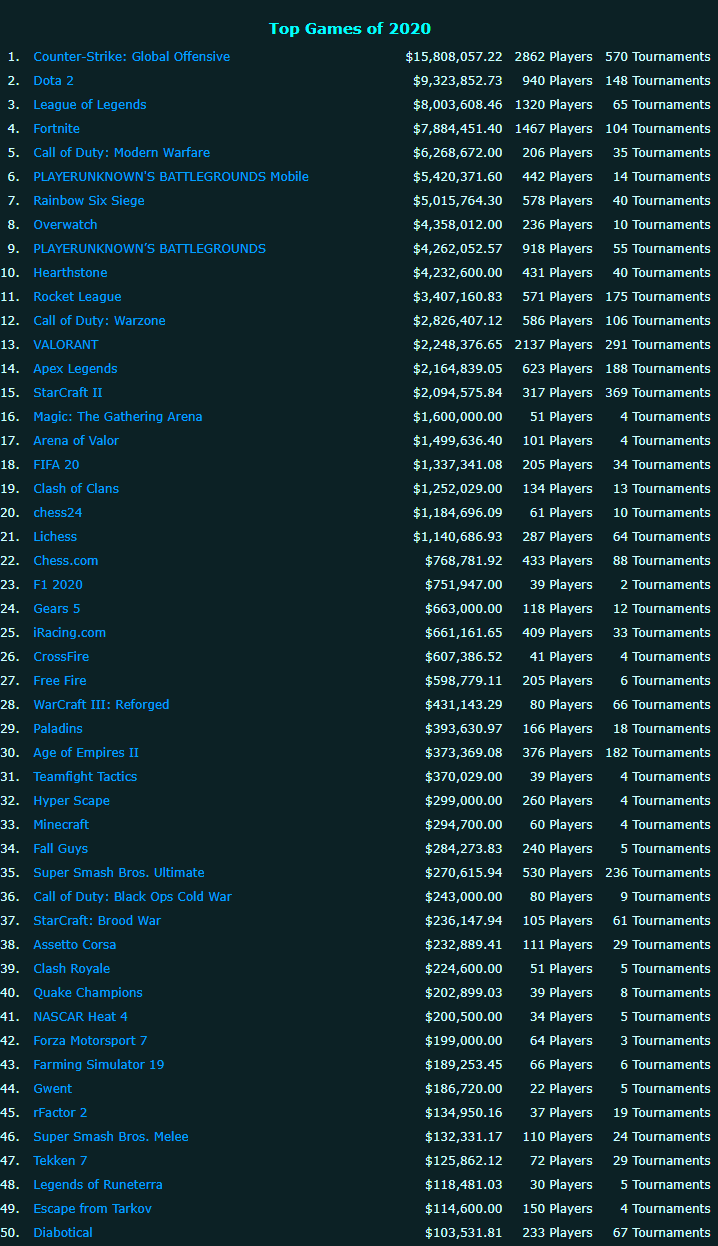718x1246 pixels.
Task: Open Super Smash Bros. Melee link
Action: [111, 1137]
